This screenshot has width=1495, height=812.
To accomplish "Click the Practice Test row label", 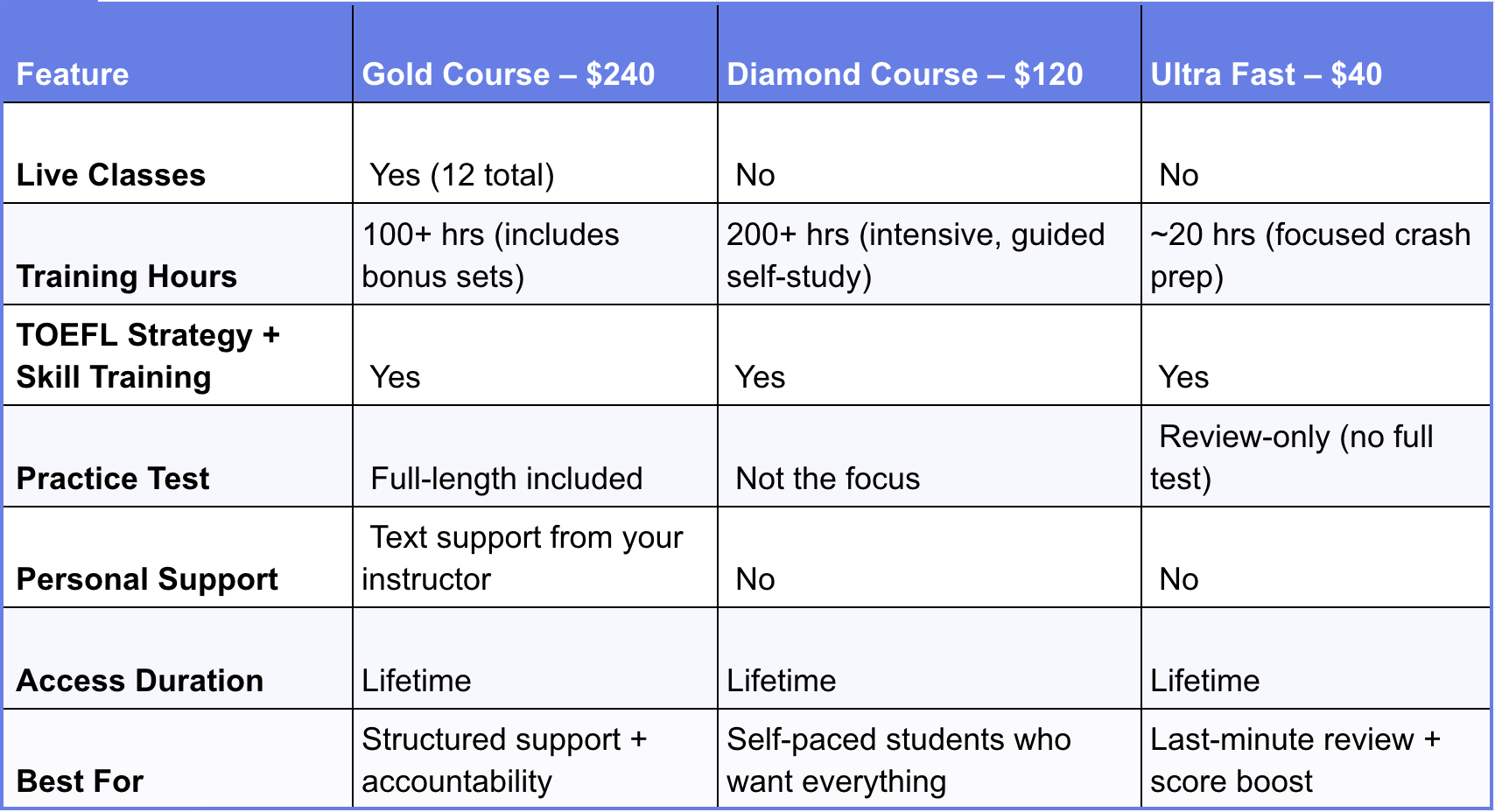I will (113, 479).
